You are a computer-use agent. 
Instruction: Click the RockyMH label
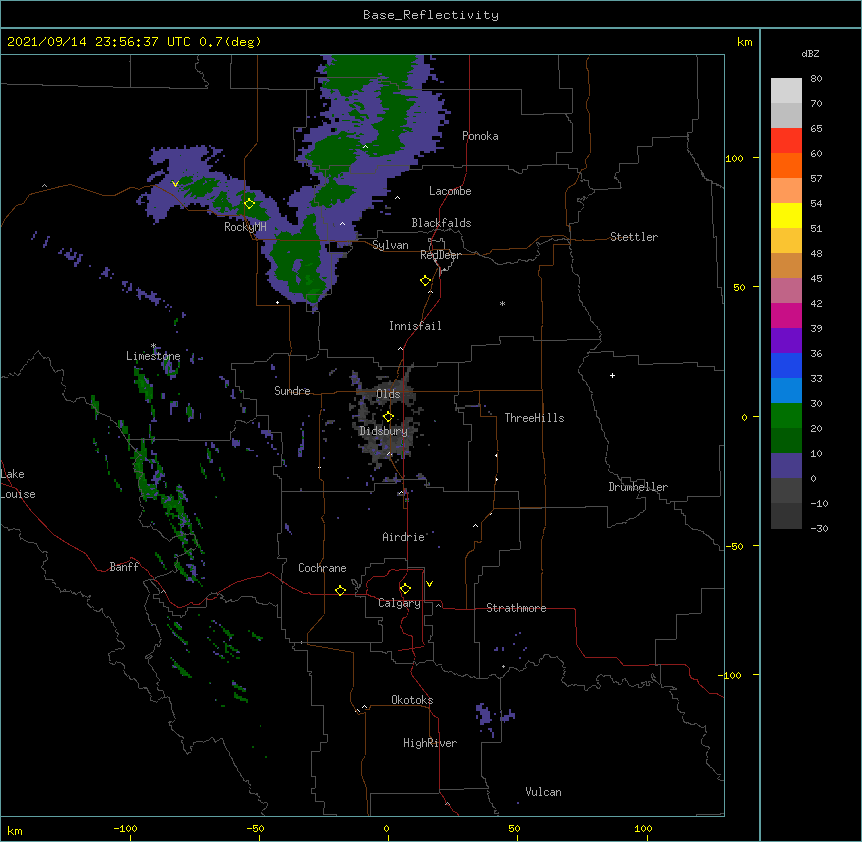click(245, 227)
